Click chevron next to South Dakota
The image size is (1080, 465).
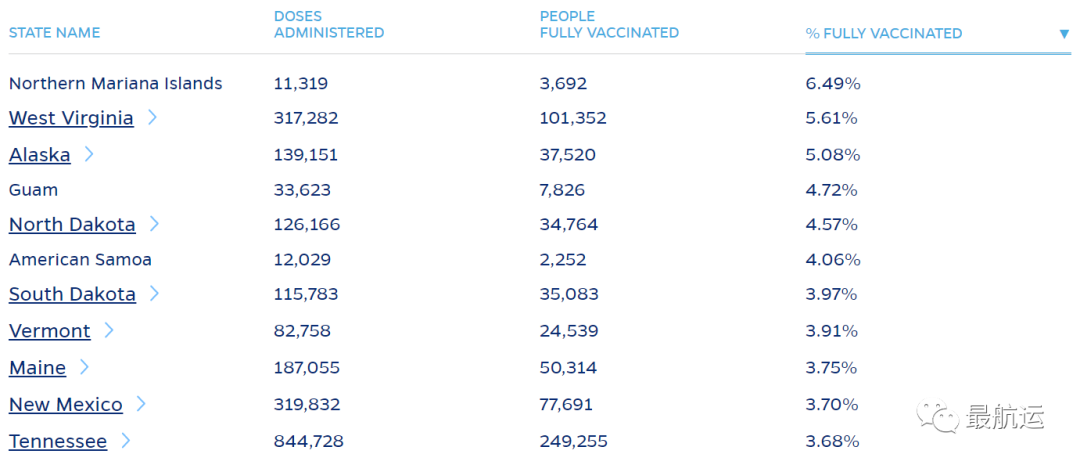[155, 293]
